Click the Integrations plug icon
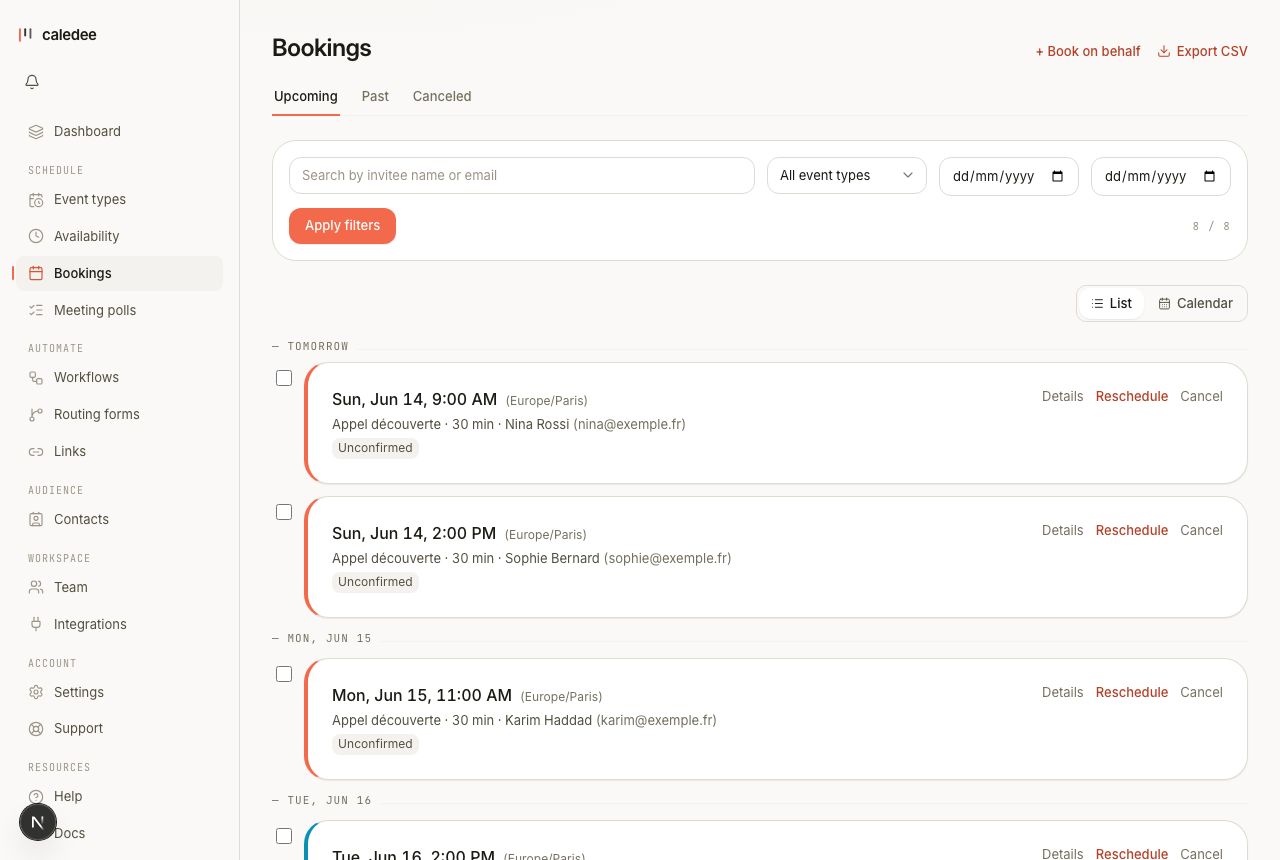Image resolution: width=1280 pixels, height=860 pixels. coord(36,624)
